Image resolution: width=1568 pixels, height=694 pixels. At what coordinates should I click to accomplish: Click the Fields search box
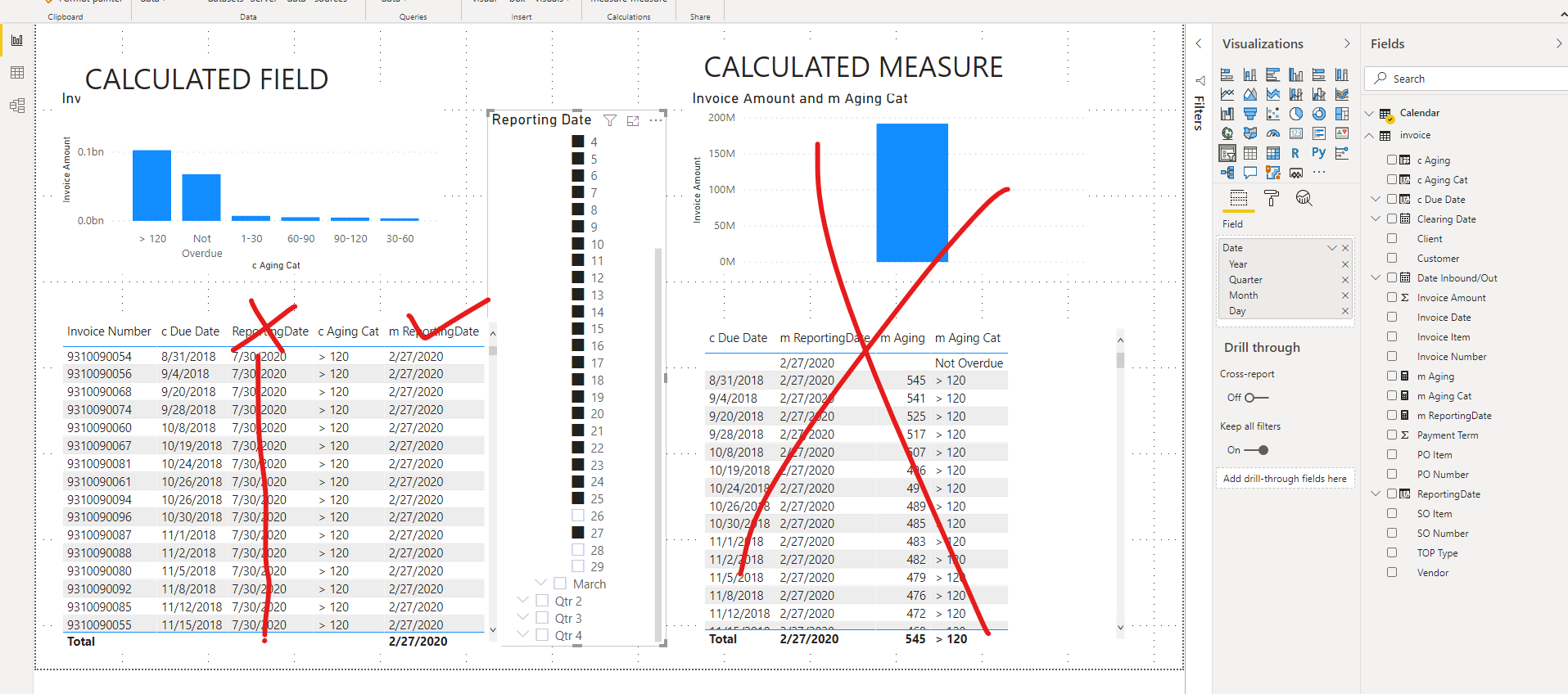tap(1466, 79)
